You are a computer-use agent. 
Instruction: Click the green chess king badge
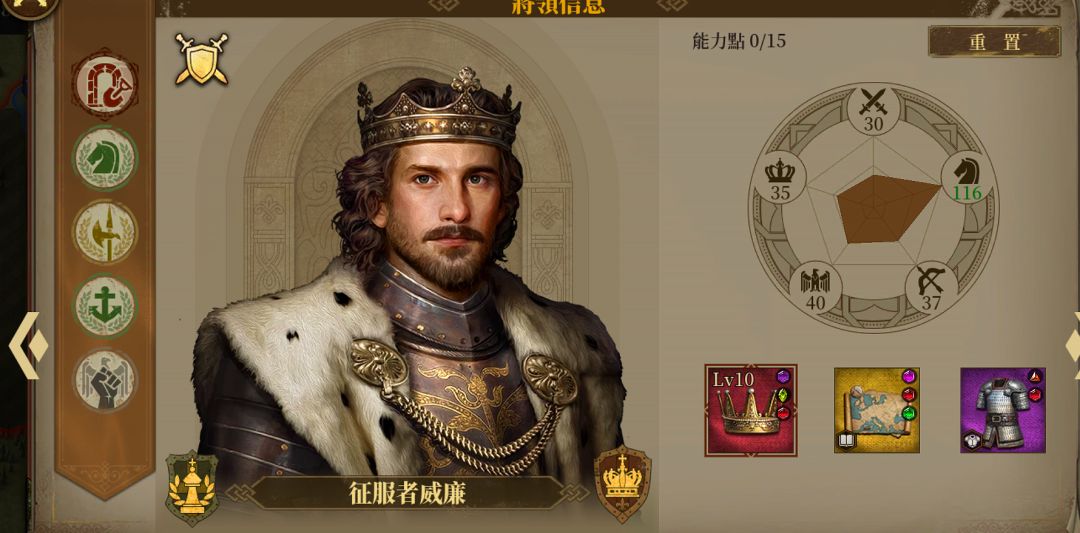point(192,488)
